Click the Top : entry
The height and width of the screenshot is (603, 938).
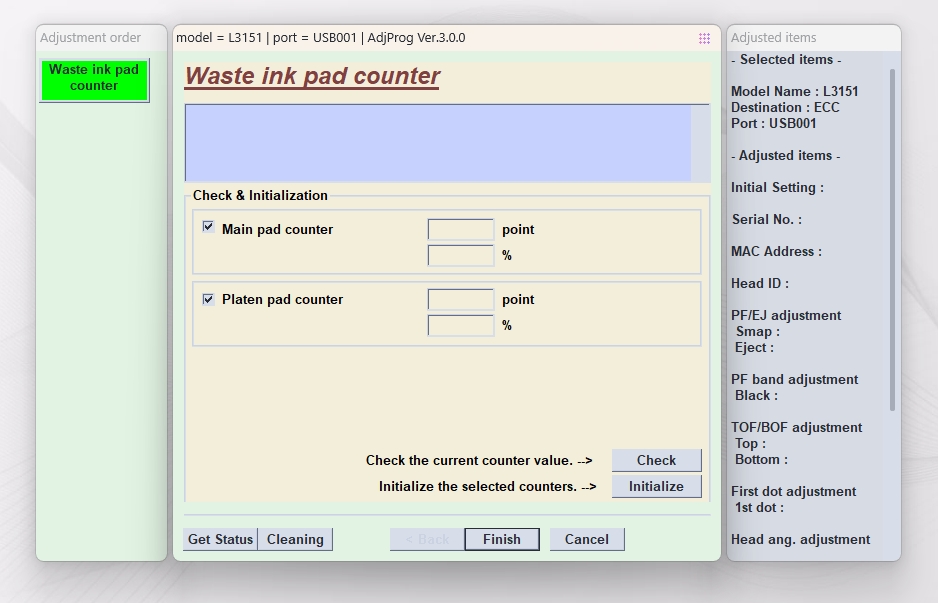click(750, 444)
